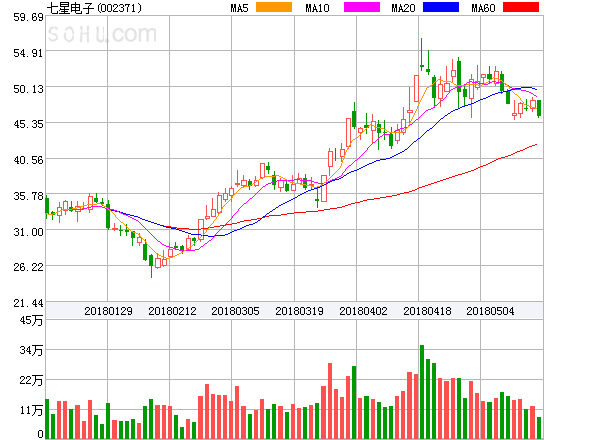Click the 11万 volume axis label
The image size is (600, 440).
31,411
